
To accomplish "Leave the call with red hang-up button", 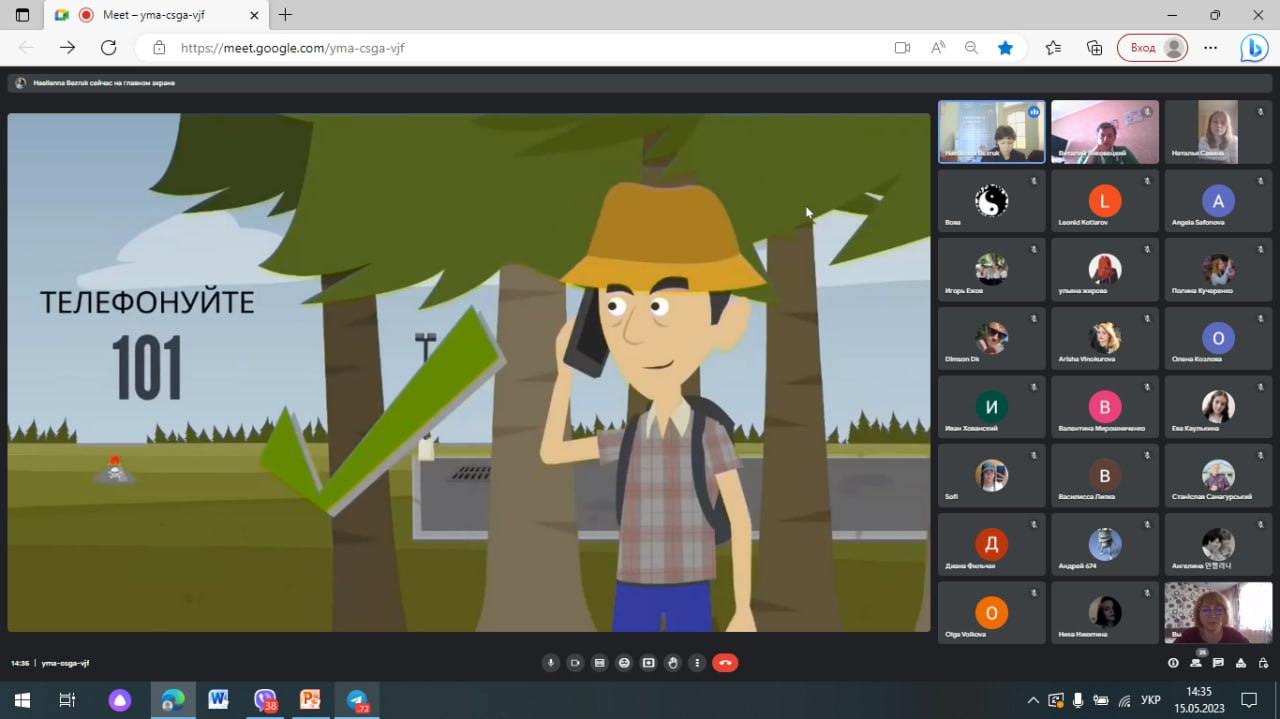I will coord(725,663).
